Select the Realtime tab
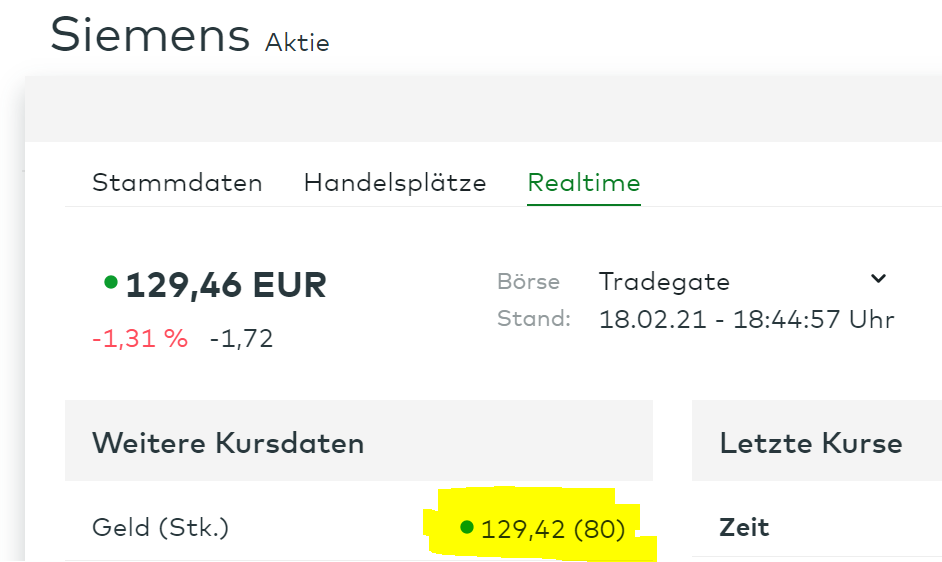This screenshot has width=942, height=562. click(584, 183)
